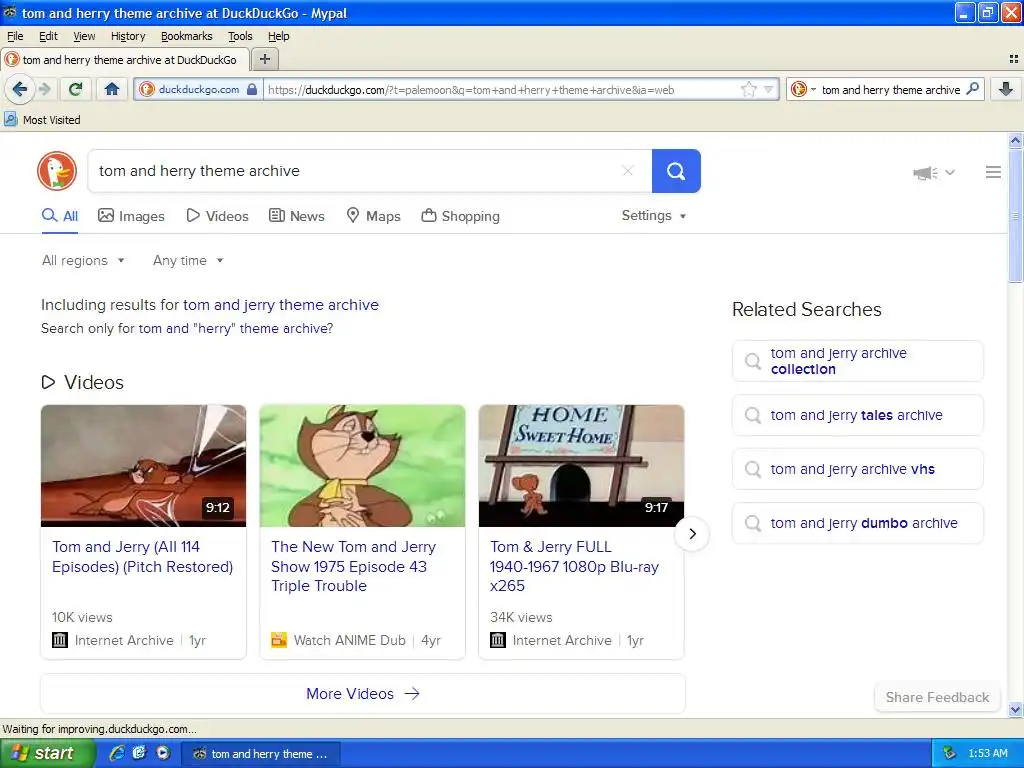Expand the Settings dropdown
This screenshot has width=1024, height=768.
[654, 216]
